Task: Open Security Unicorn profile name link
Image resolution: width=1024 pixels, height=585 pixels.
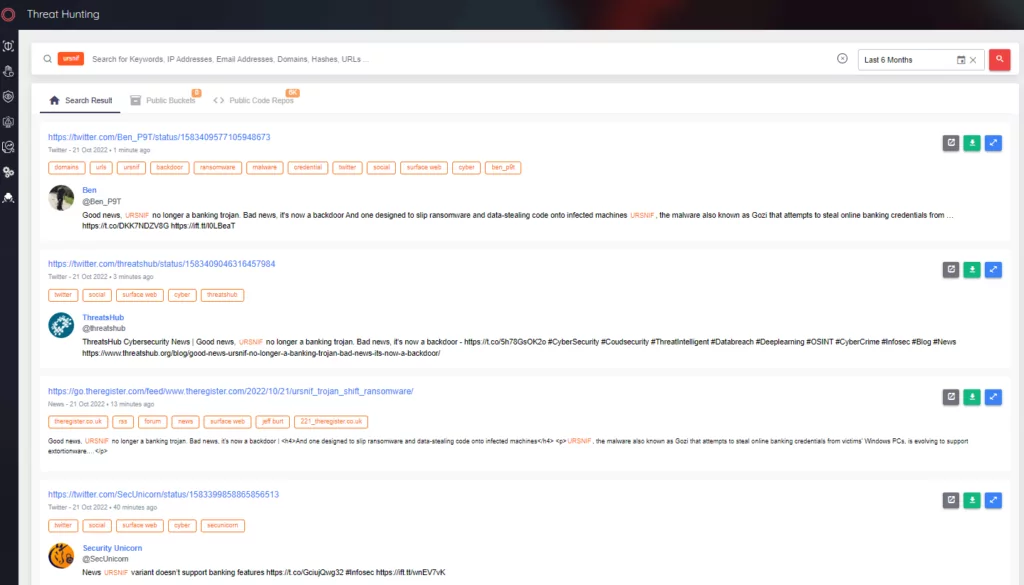Action: click(112, 548)
